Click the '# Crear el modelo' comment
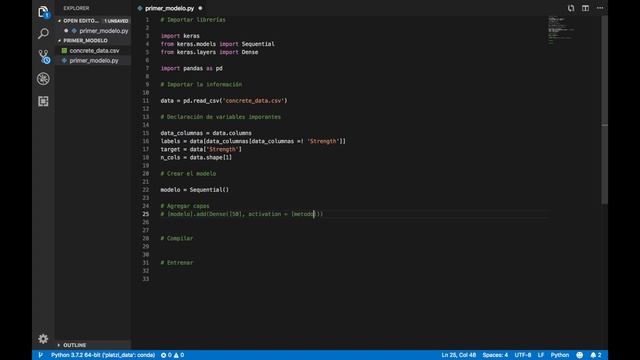640x360 pixels. (188, 174)
